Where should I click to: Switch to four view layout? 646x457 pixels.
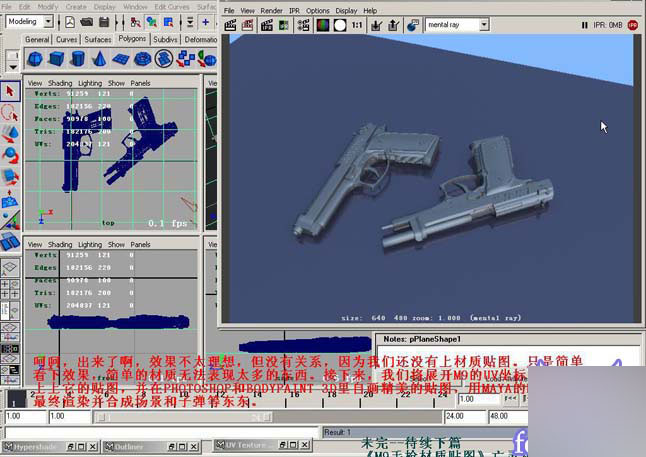(10, 289)
